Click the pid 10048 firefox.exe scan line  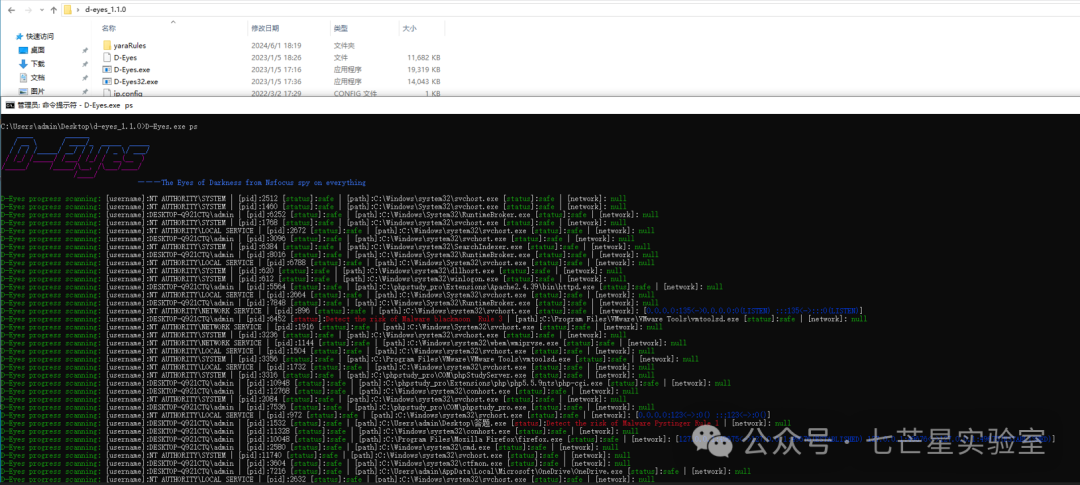click(x=526, y=439)
